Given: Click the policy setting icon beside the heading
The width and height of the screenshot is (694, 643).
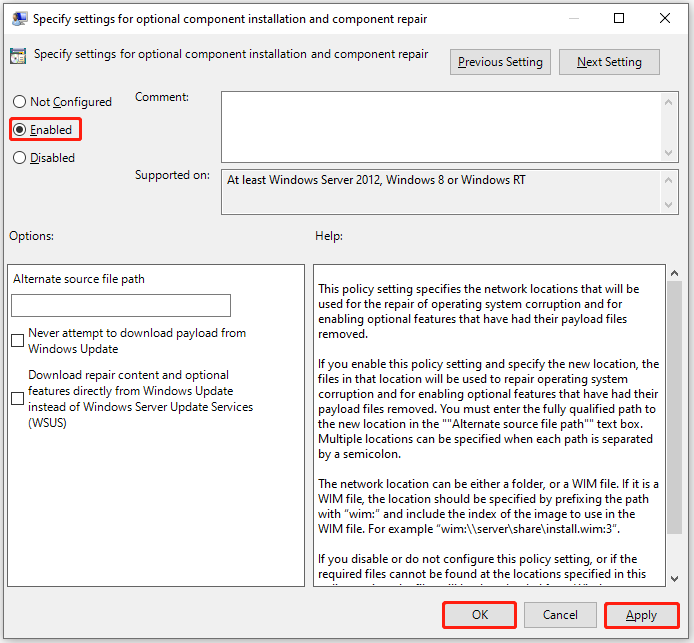Looking at the screenshot, I should pyautogui.click(x=19, y=56).
